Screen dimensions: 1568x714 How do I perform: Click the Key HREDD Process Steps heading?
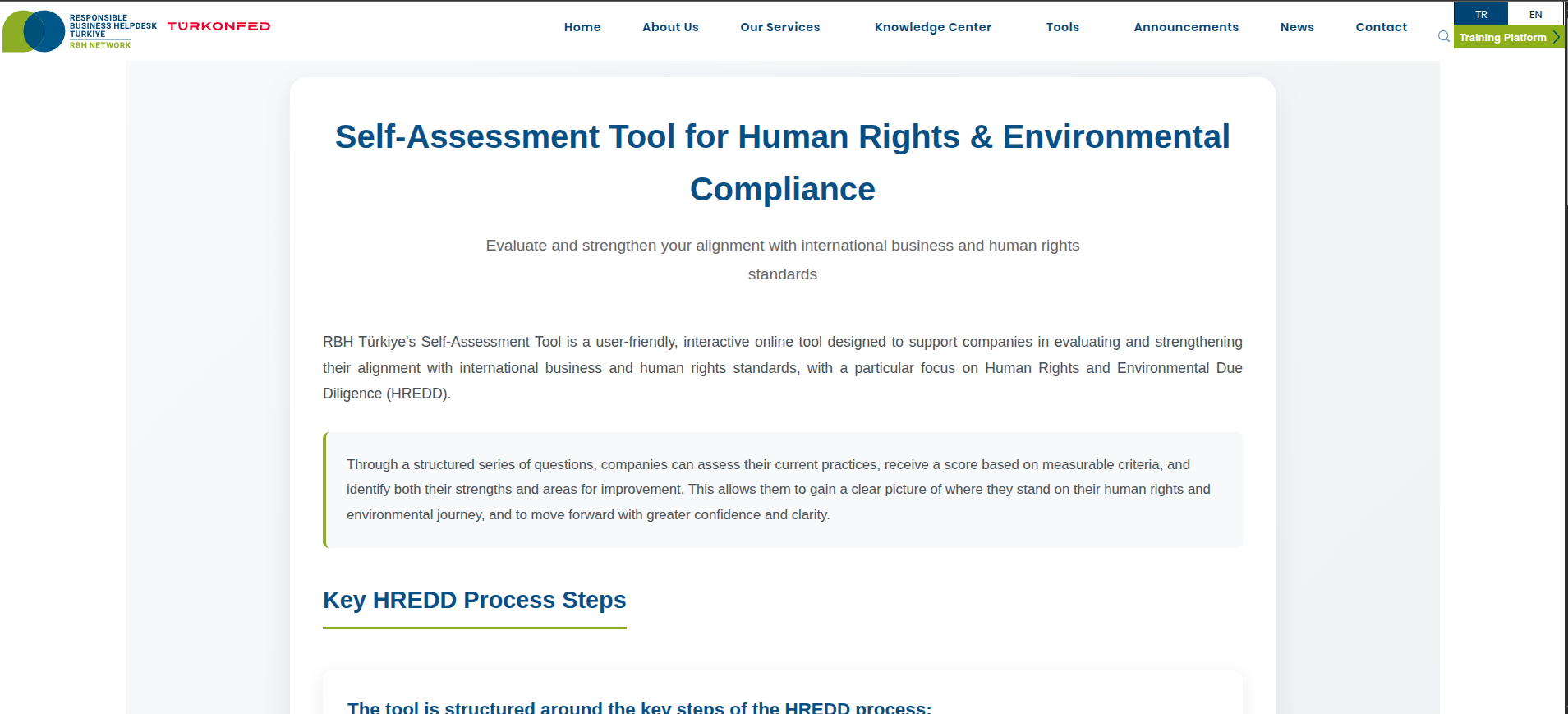click(474, 600)
